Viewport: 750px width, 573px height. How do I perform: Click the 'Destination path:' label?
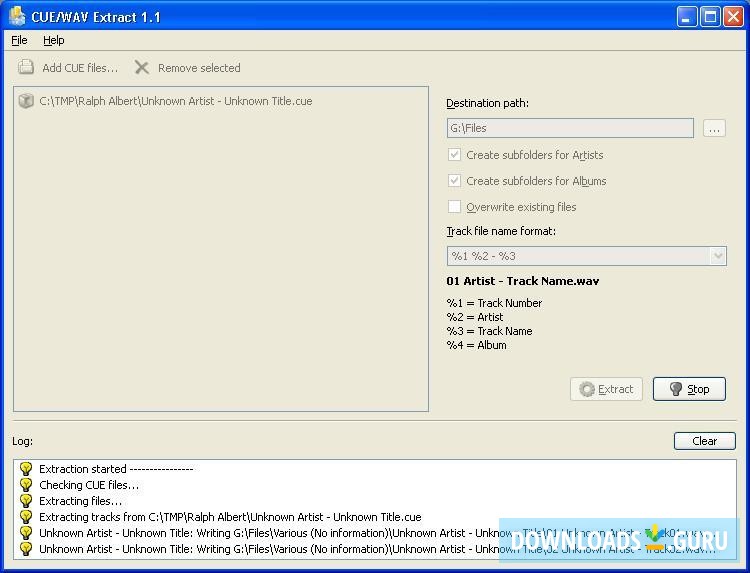click(487, 103)
